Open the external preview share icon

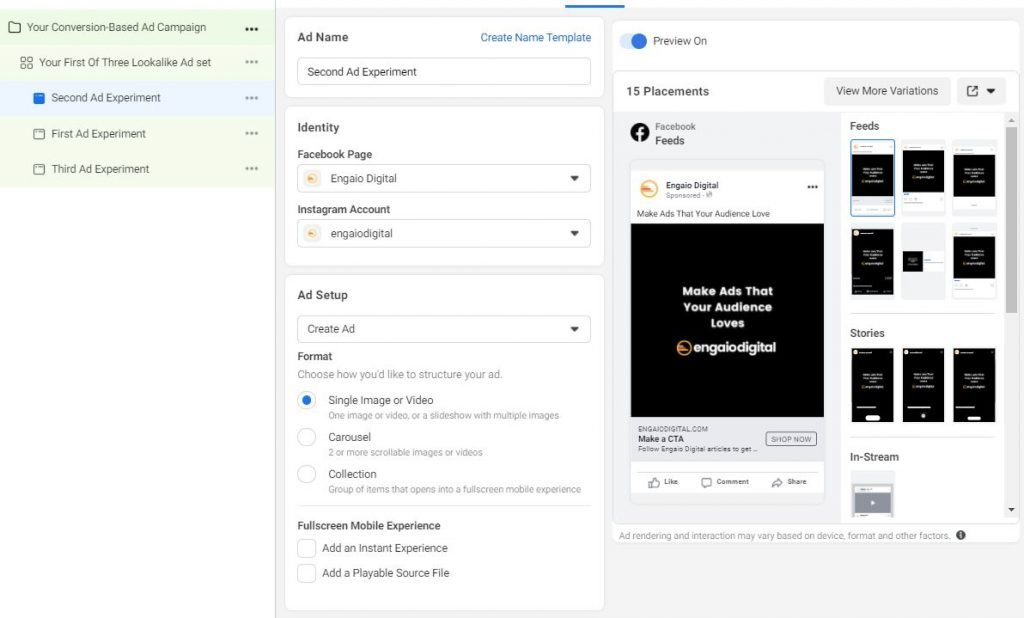(972, 91)
